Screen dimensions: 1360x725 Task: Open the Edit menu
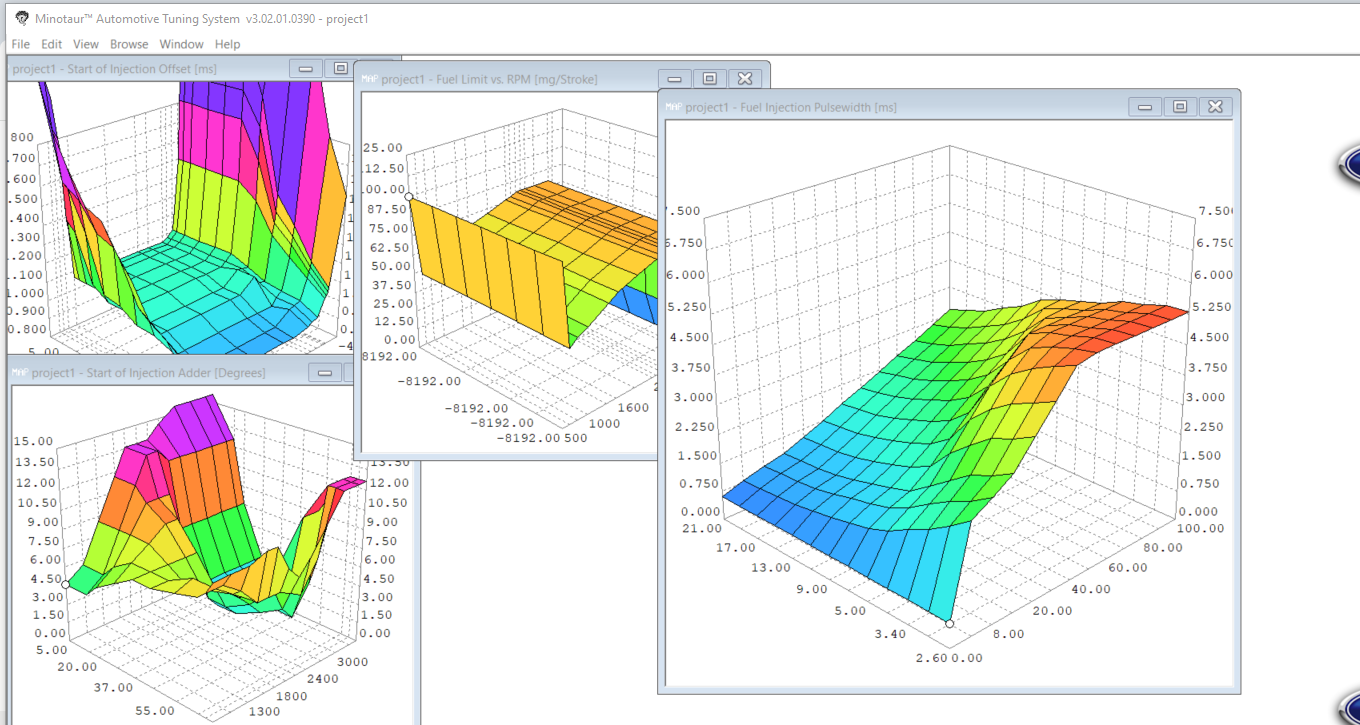coord(51,44)
